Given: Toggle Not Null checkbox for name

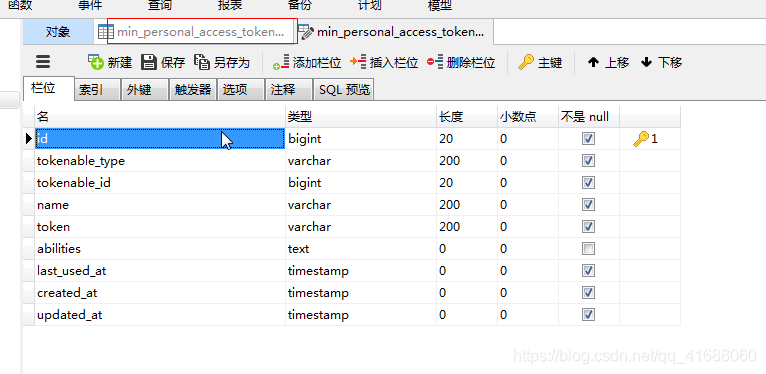Looking at the screenshot, I should 589,205.
